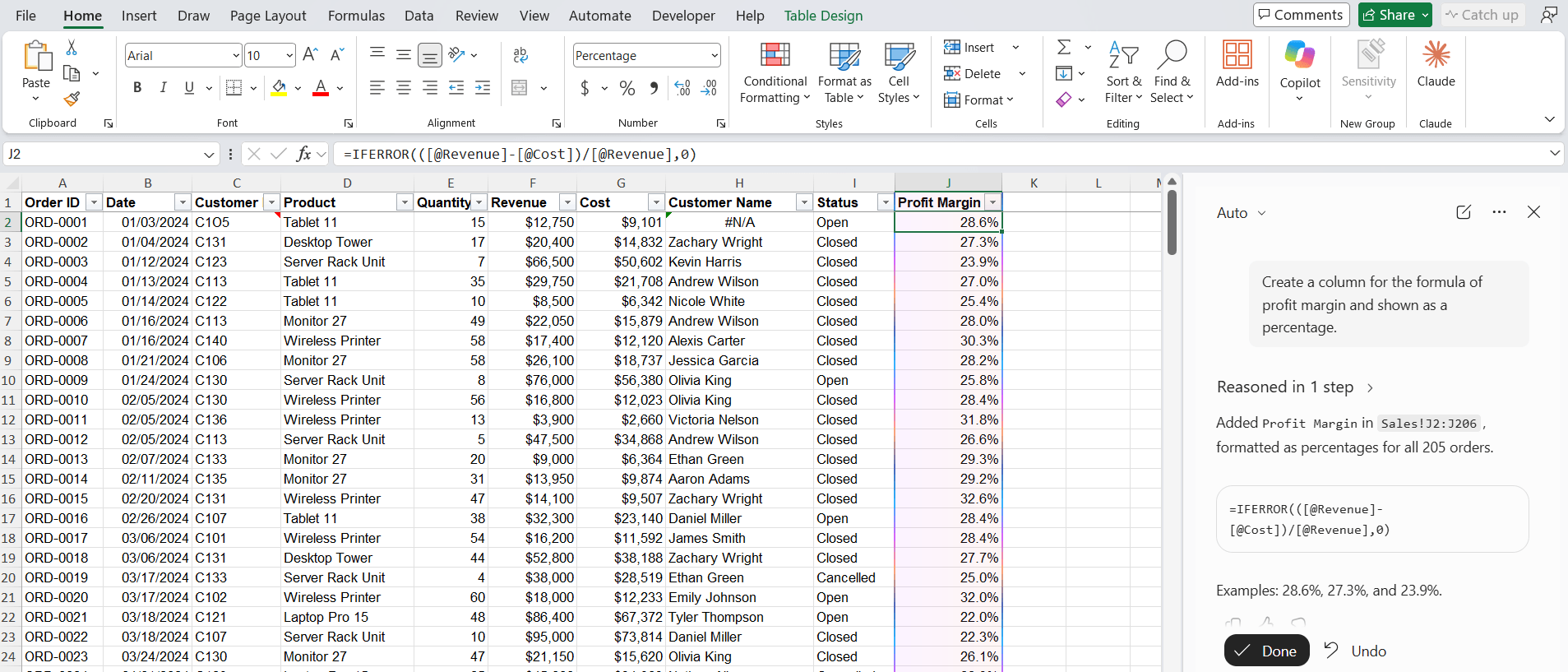Apply Comma Style format
This screenshot has width=1568, height=672.
[x=654, y=88]
